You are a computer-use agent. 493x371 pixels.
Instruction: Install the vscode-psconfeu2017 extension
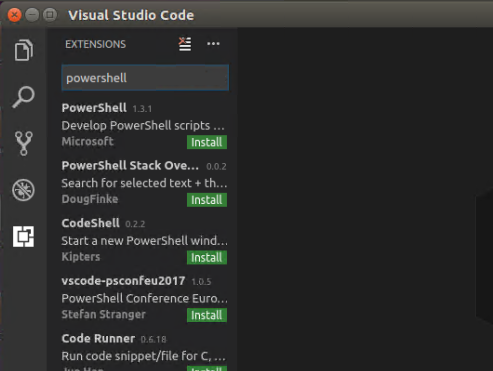coord(207,315)
